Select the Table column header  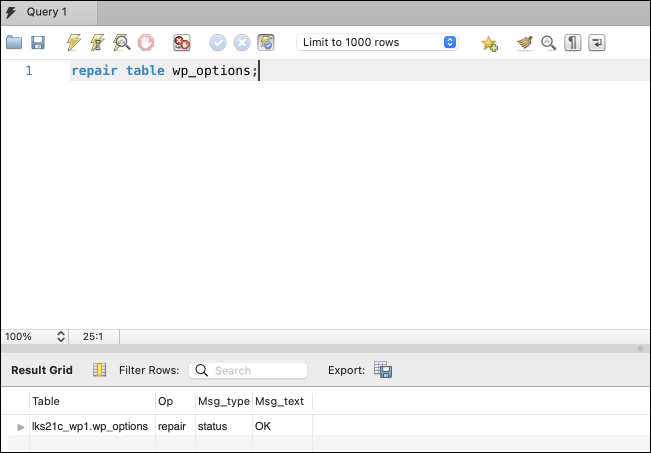click(92, 401)
